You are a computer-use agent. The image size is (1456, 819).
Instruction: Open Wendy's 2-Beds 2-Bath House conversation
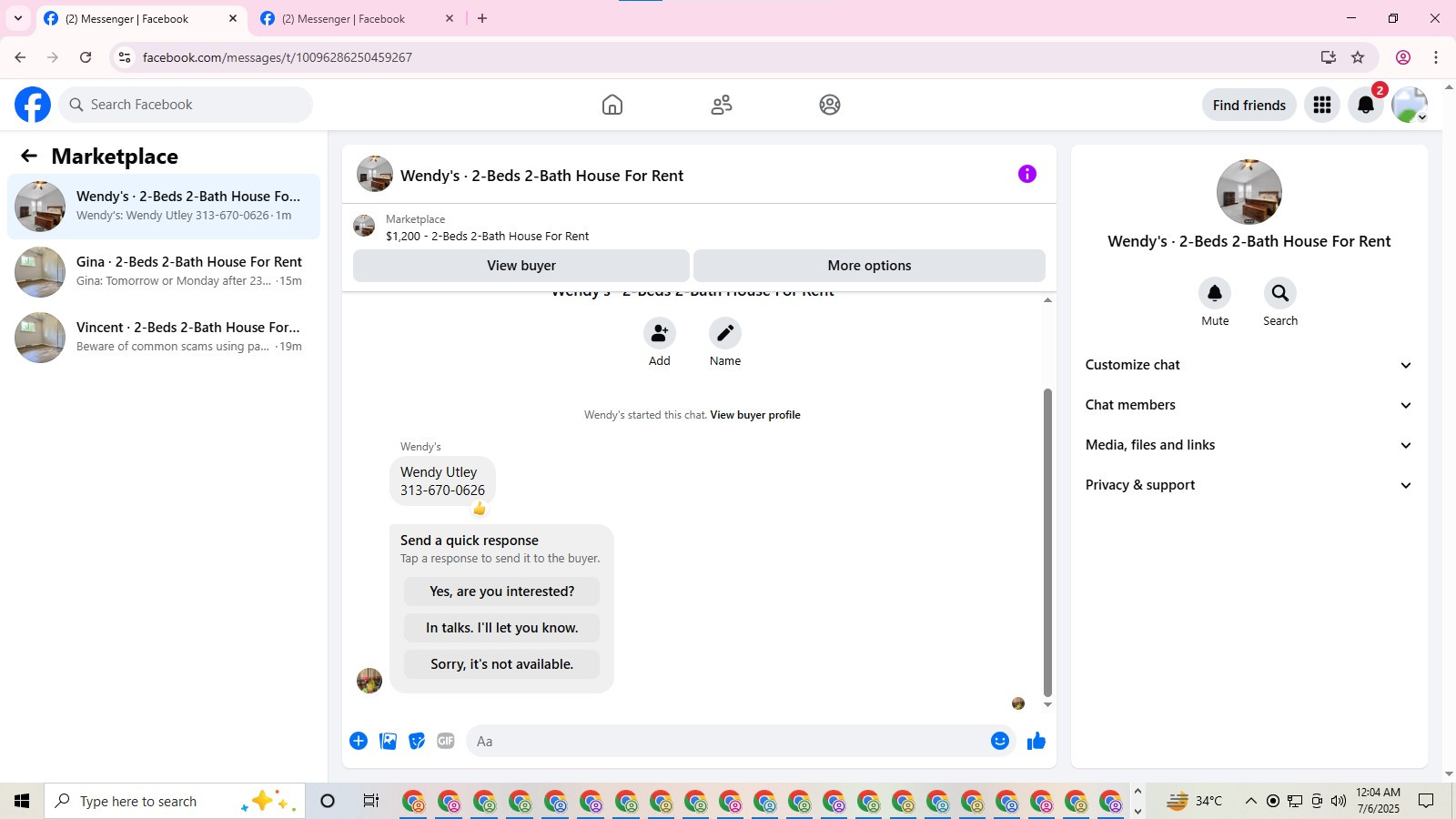pos(164,207)
